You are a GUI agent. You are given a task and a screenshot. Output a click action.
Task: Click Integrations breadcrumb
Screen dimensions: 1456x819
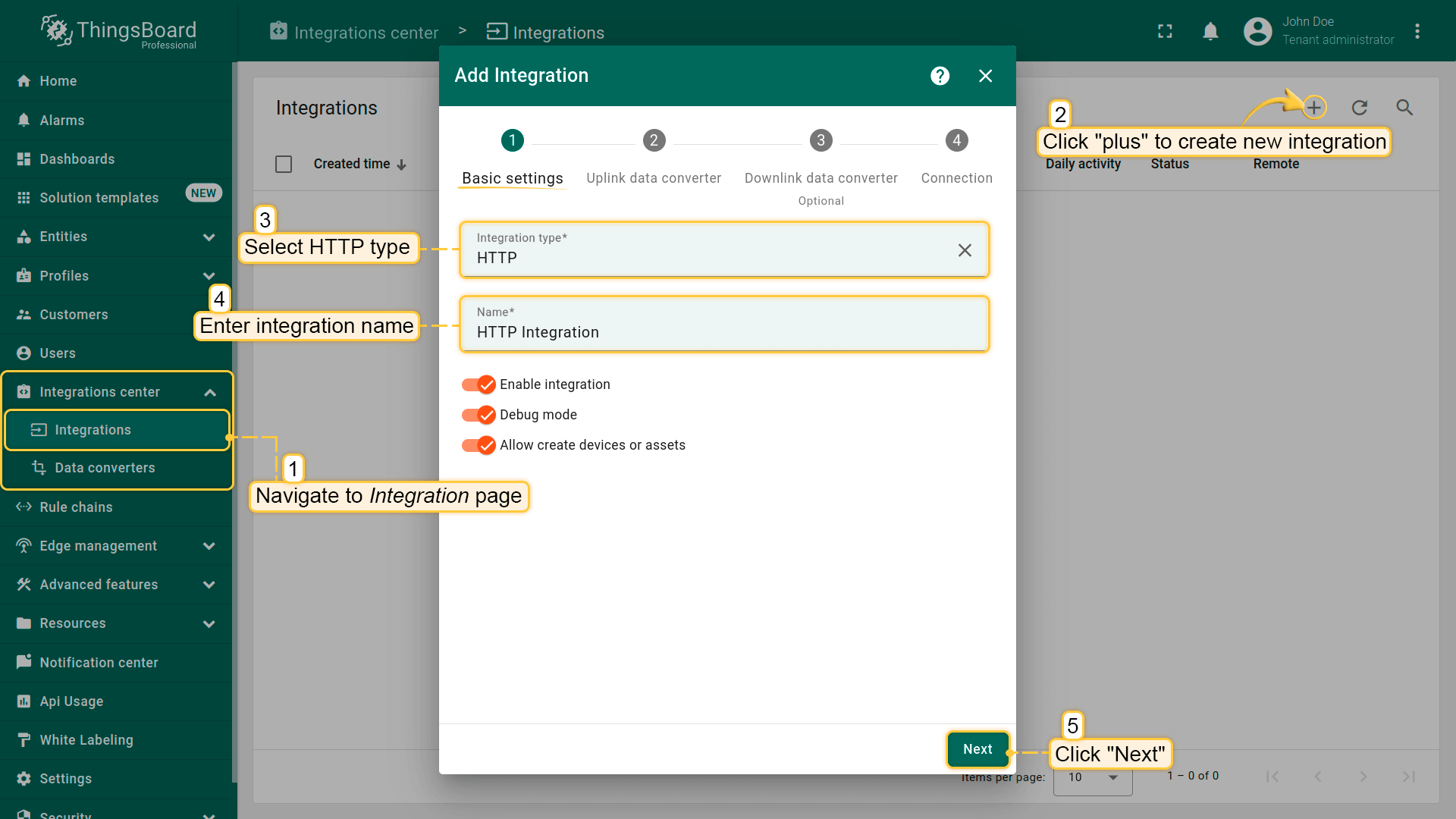[545, 32]
